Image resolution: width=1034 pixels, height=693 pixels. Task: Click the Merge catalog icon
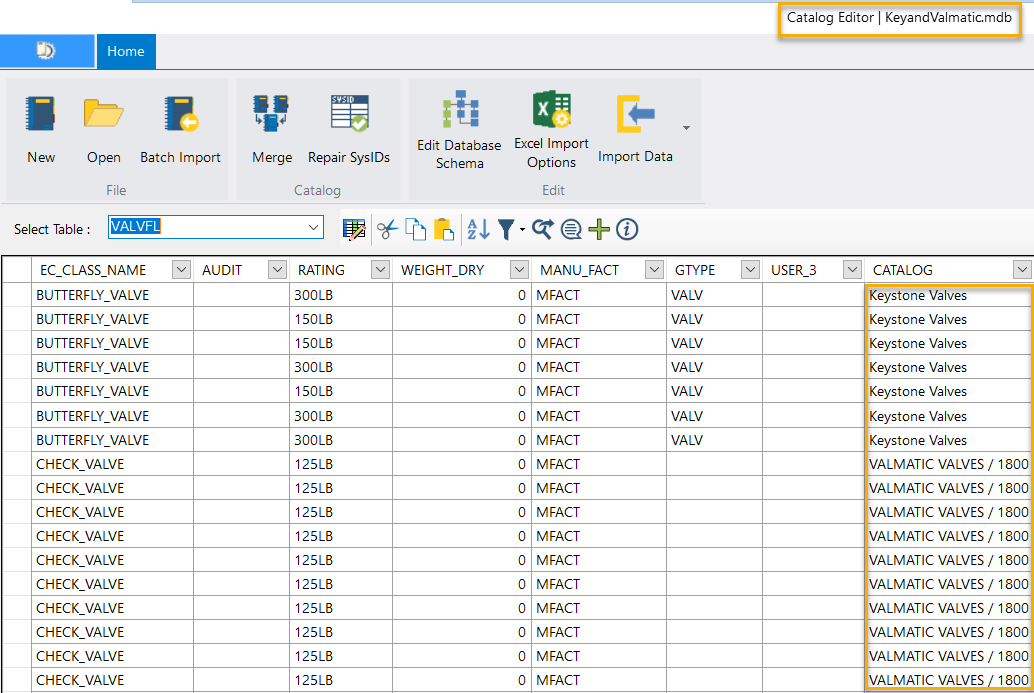(271, 116)
